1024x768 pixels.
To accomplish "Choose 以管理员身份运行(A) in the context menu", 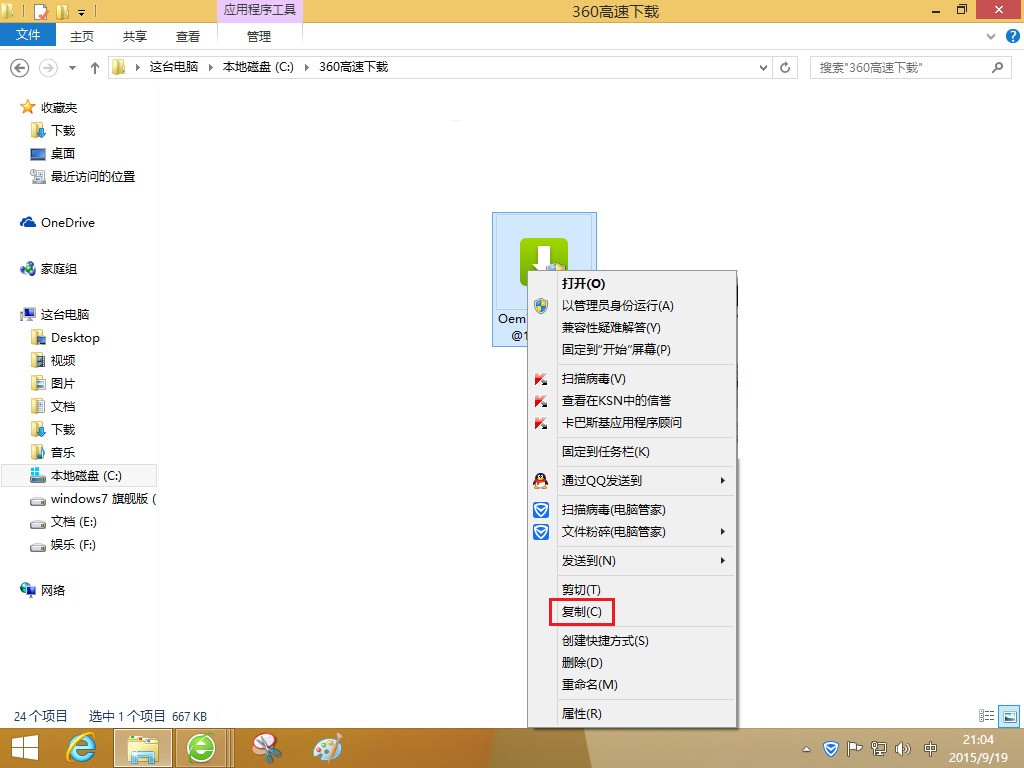I will click(x=617, y=306).
